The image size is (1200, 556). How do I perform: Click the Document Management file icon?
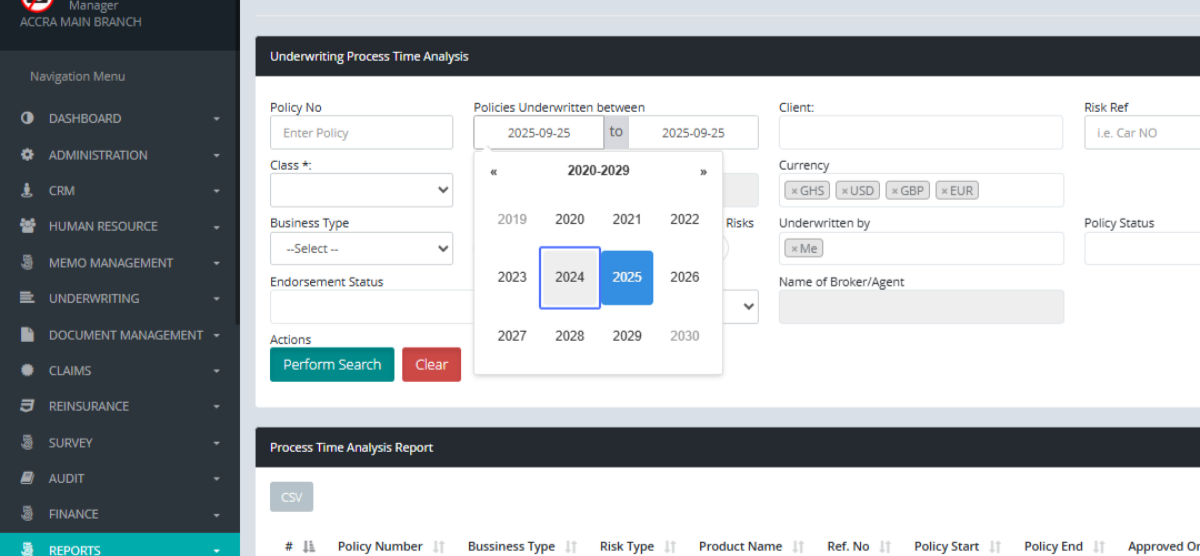pyautogui.click(x=27, y=335)
